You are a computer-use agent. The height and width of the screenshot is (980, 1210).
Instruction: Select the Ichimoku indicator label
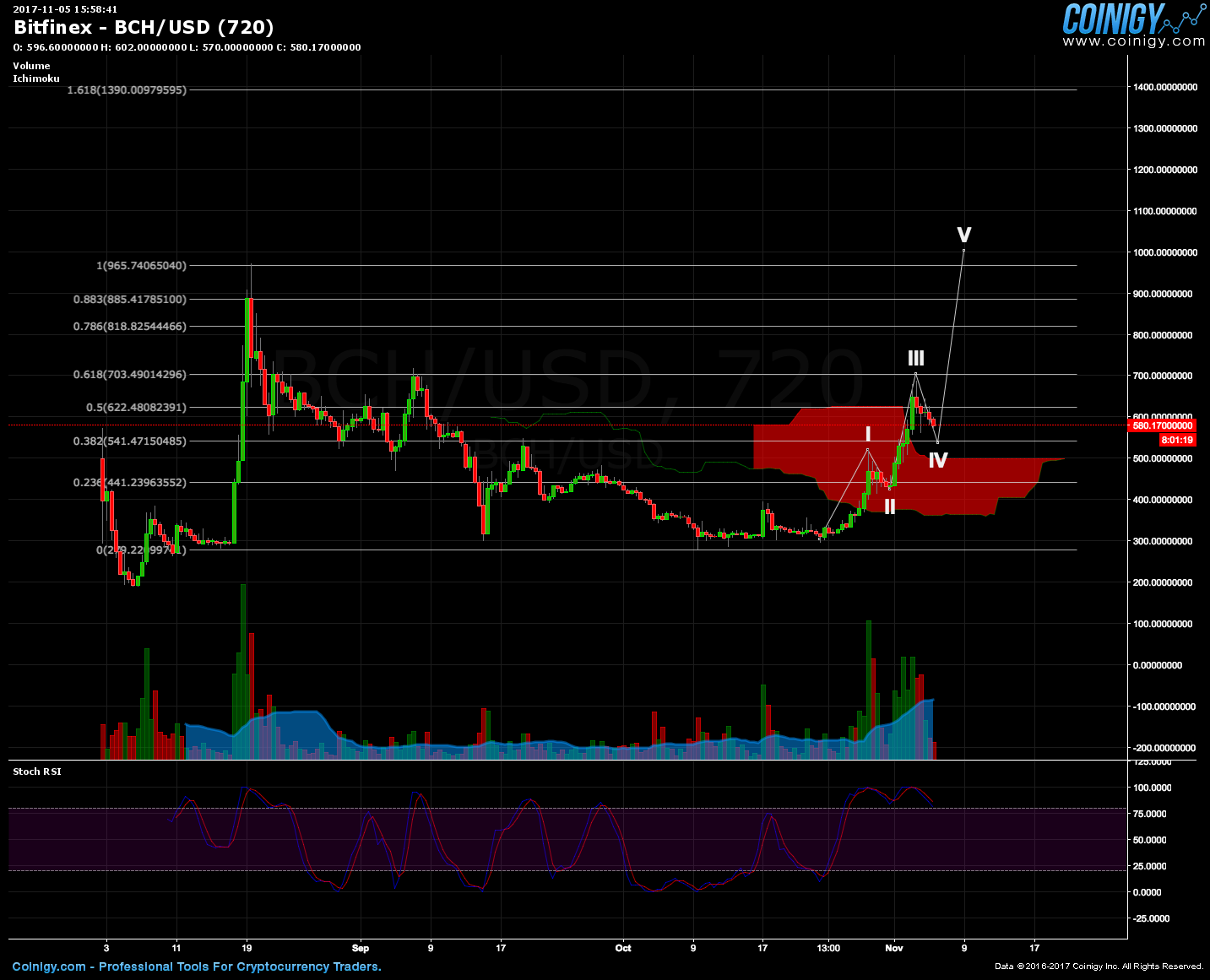(x=36, y=79)
